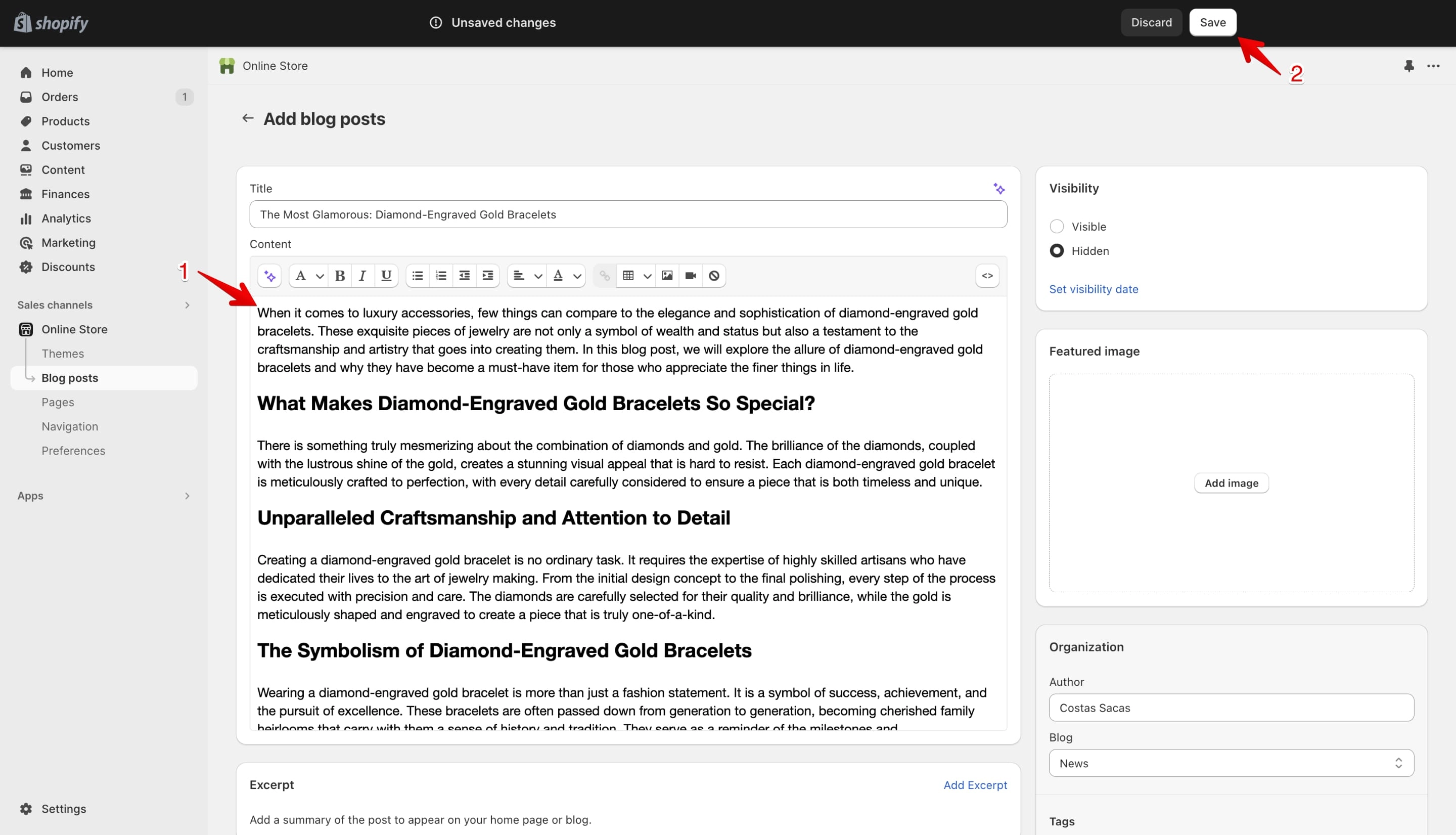Click the Orders badge showing 1

[184, 97]
